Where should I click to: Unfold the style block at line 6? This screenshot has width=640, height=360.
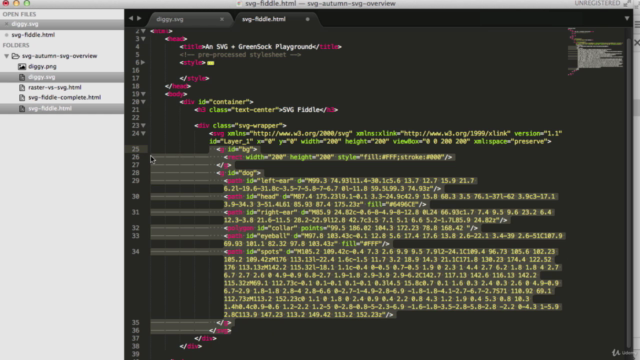(x=143, y=62)
